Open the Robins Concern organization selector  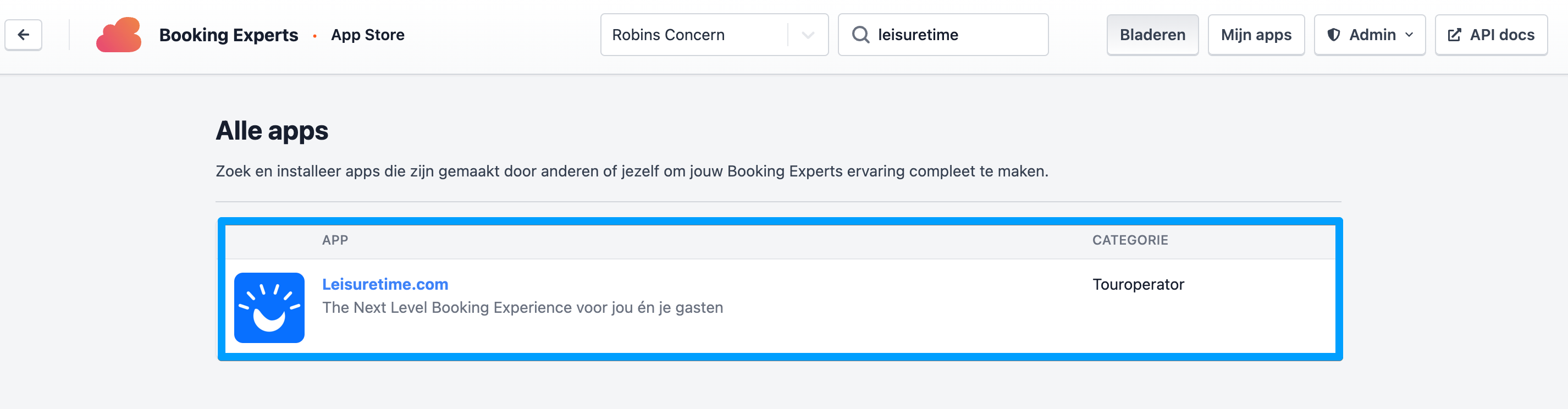[x=694, y=35]
